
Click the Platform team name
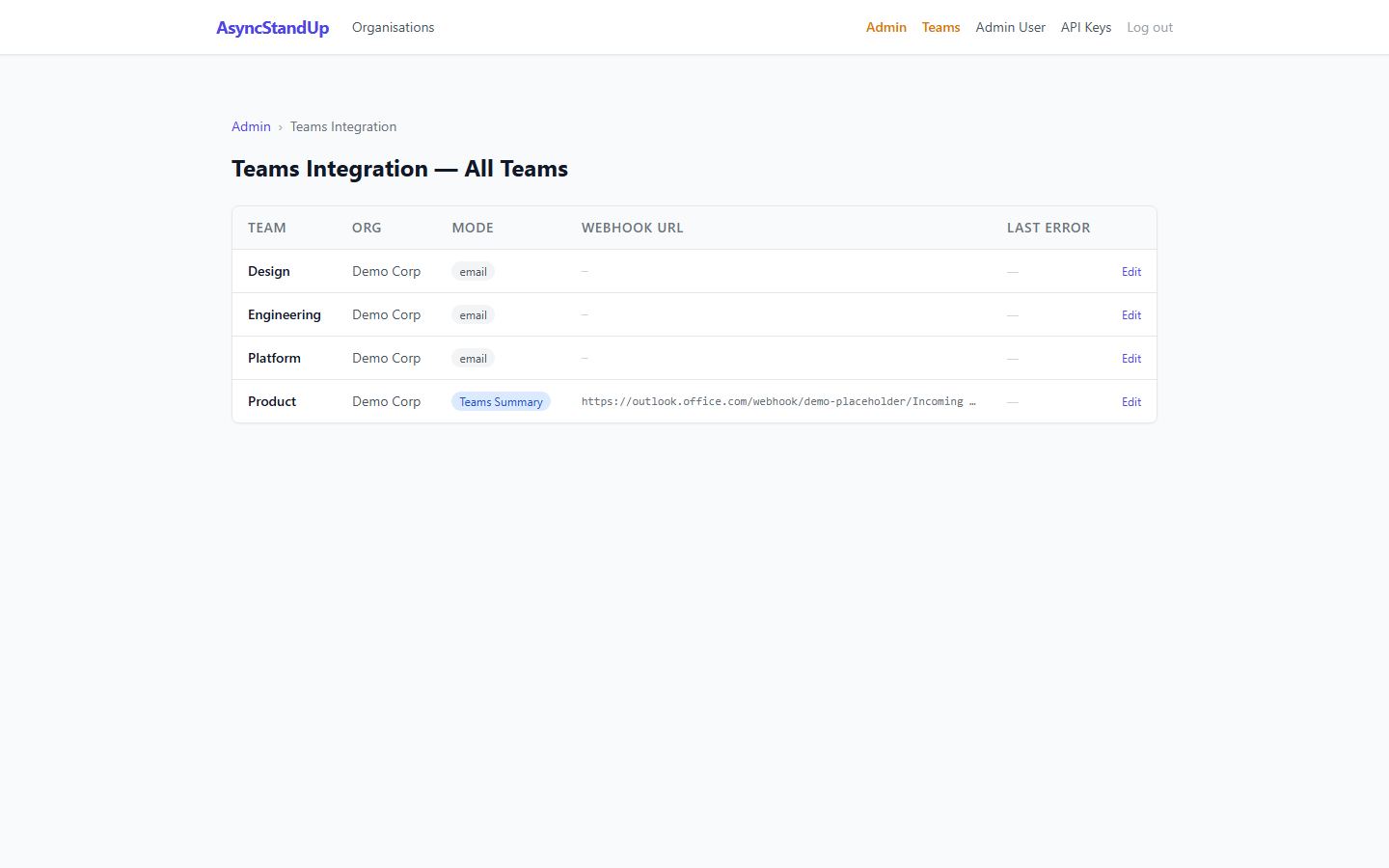(x=274, y=359)
